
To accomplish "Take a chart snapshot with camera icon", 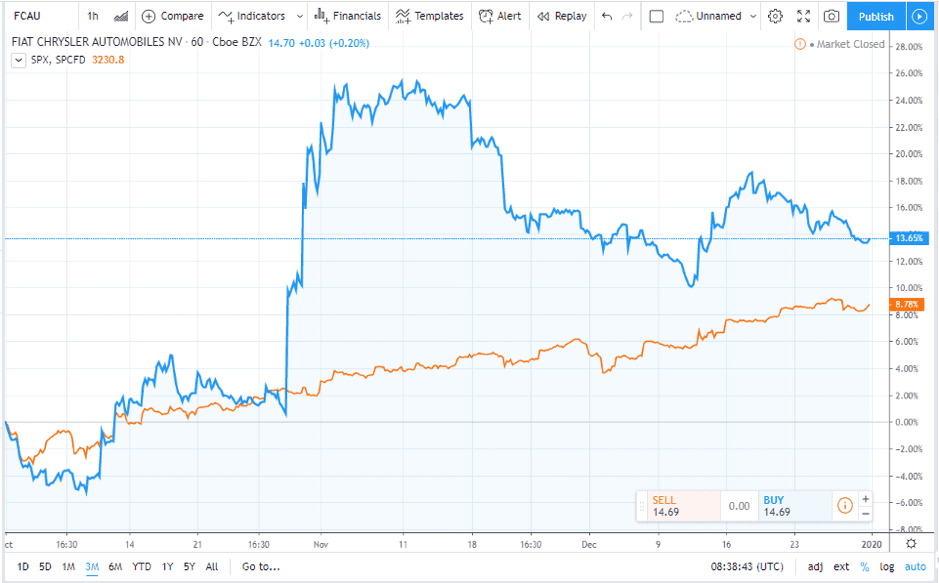I will (x=830, y=16).
